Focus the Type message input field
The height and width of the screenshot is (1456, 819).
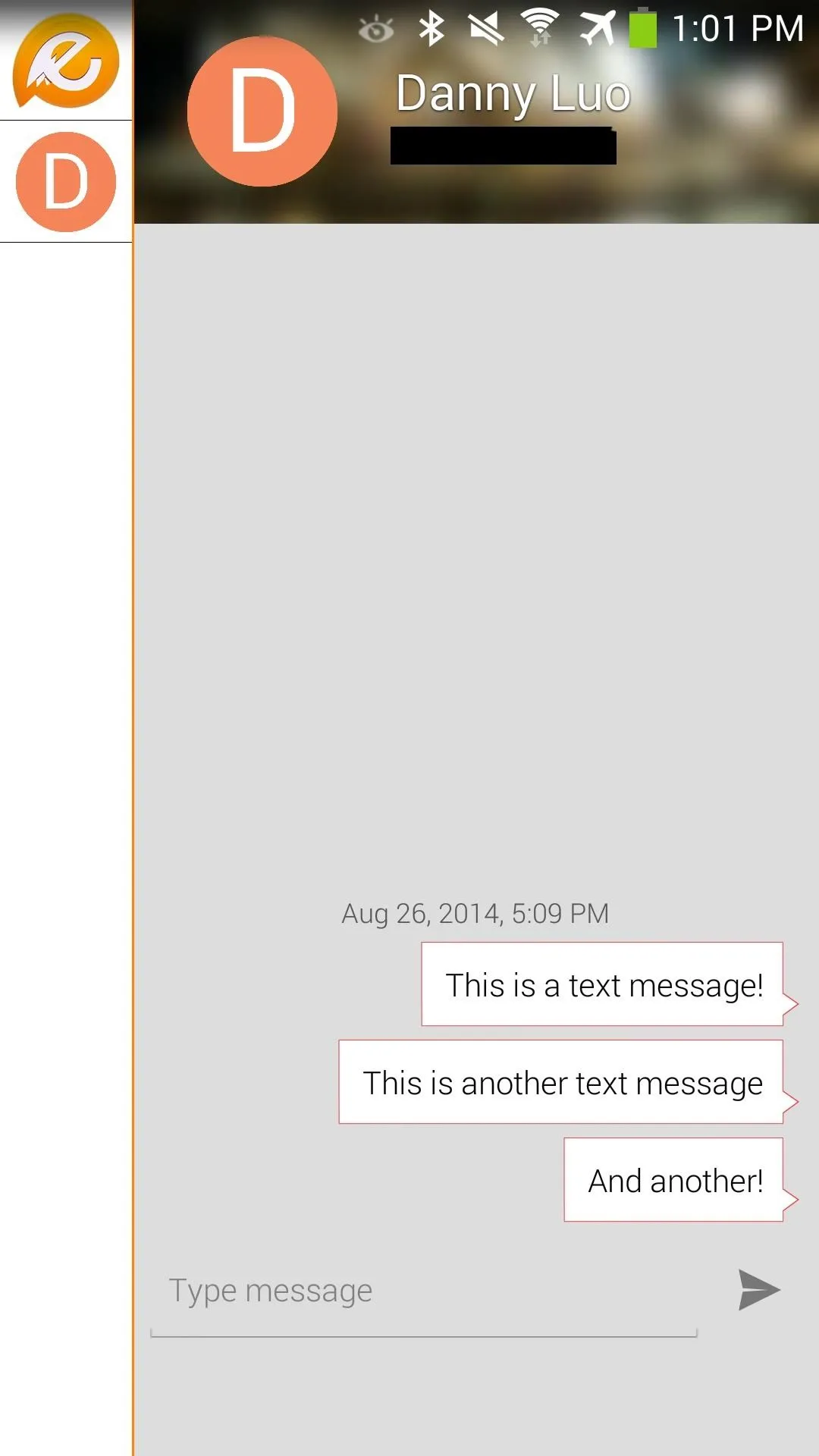[424, 1298]
